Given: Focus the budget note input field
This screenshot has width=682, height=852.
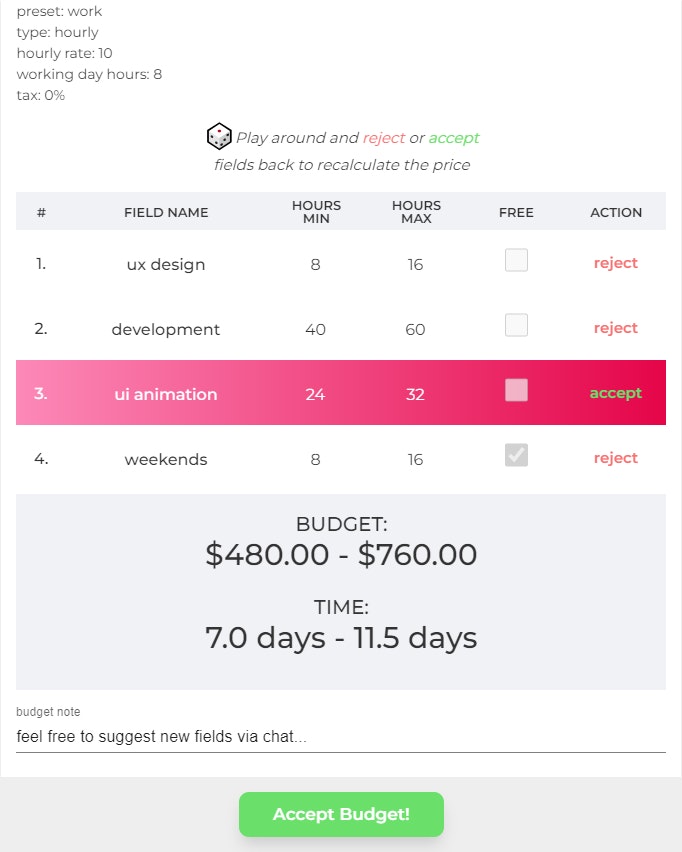Looking at the screenshot, I should (x=341, y=737).
